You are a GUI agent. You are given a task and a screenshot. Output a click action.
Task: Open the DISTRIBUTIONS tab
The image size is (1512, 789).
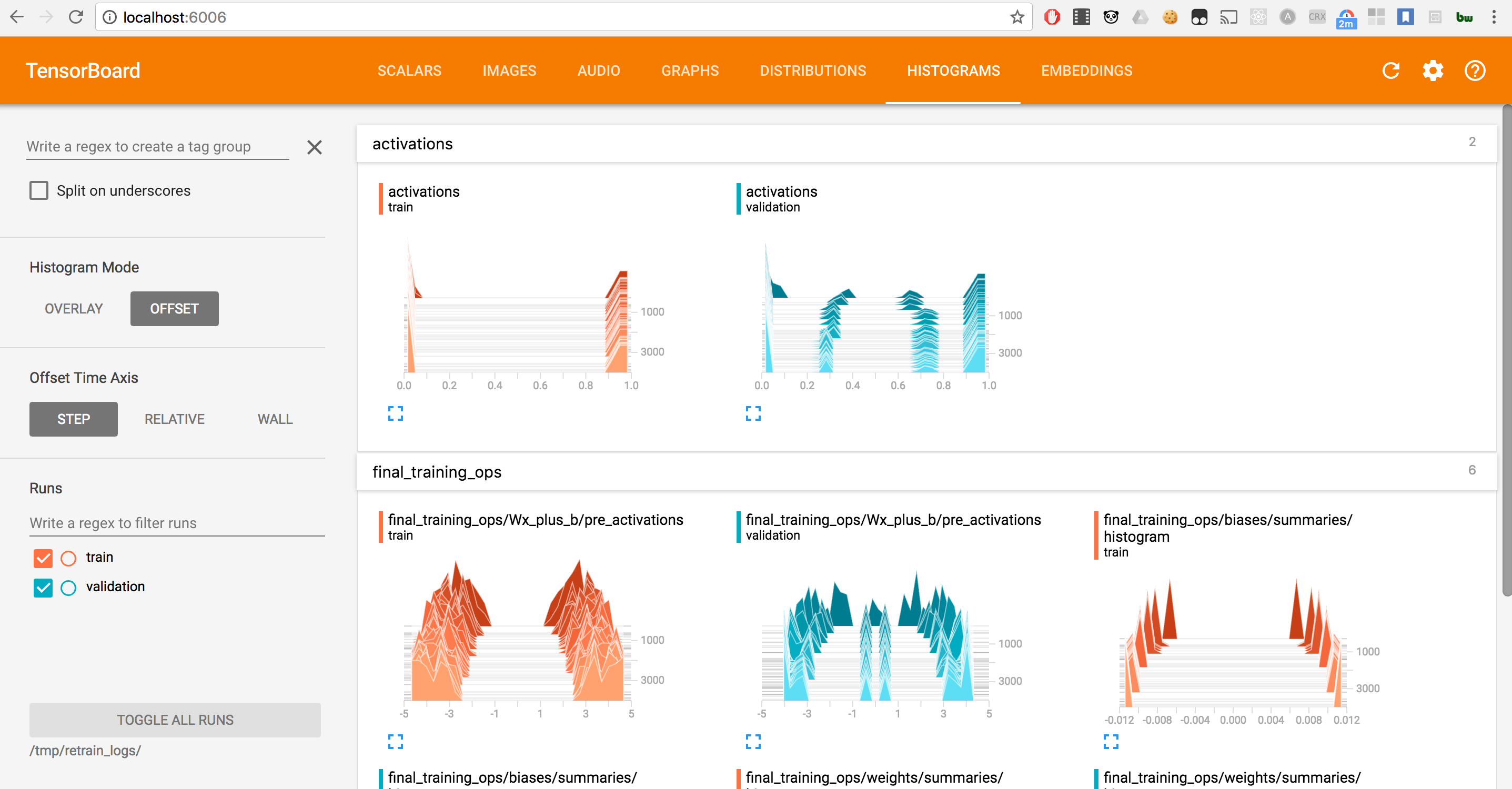pos(812,71)
